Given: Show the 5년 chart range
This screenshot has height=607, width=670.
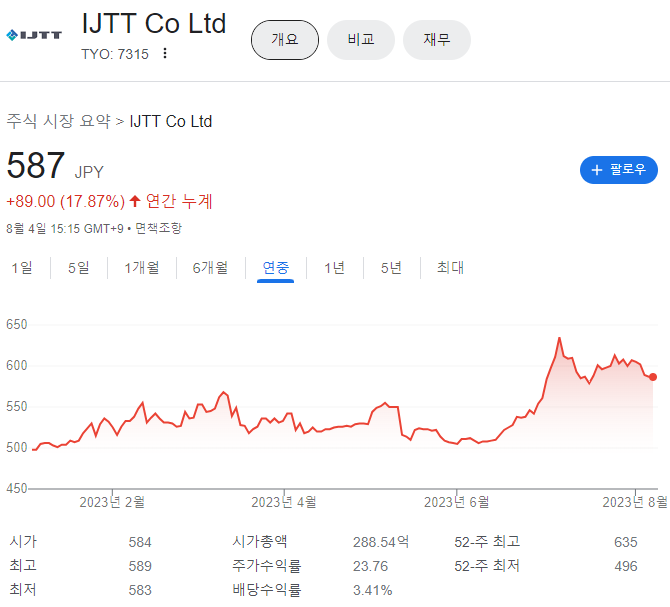Looking at the screenshot, I should coord(391,268).
